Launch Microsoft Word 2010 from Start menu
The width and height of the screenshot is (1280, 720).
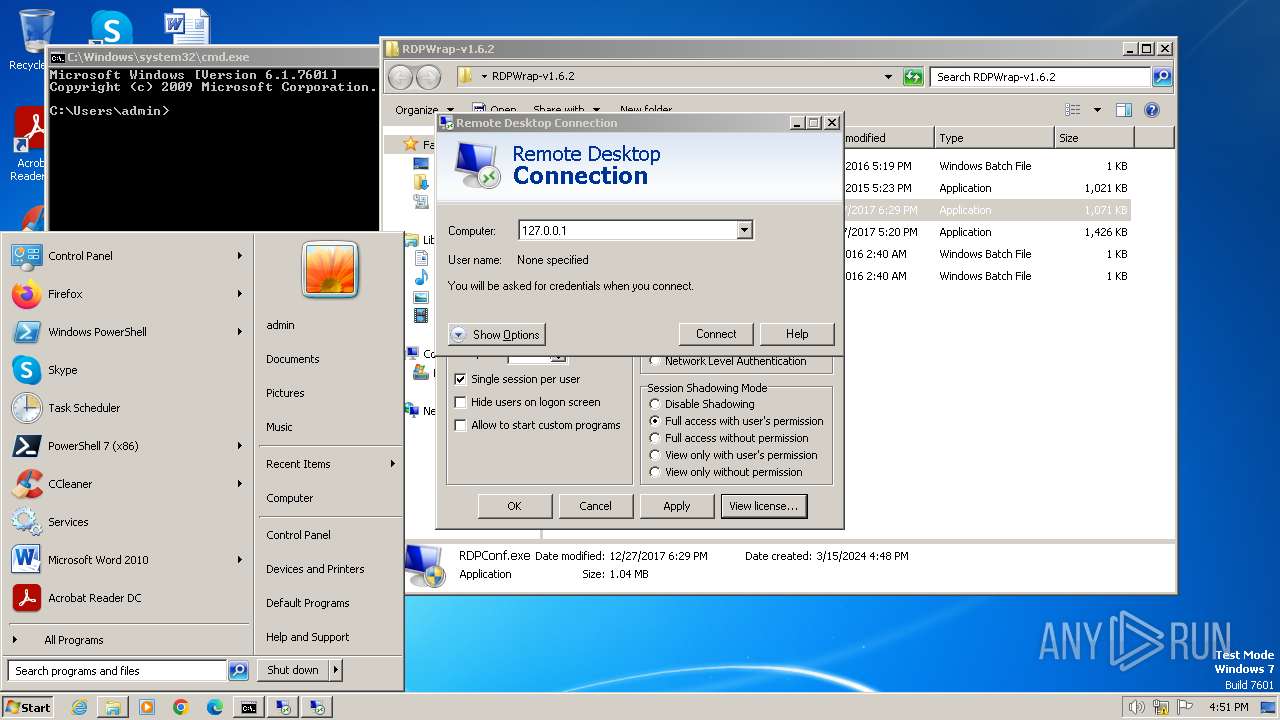click(x=126, y=560)
